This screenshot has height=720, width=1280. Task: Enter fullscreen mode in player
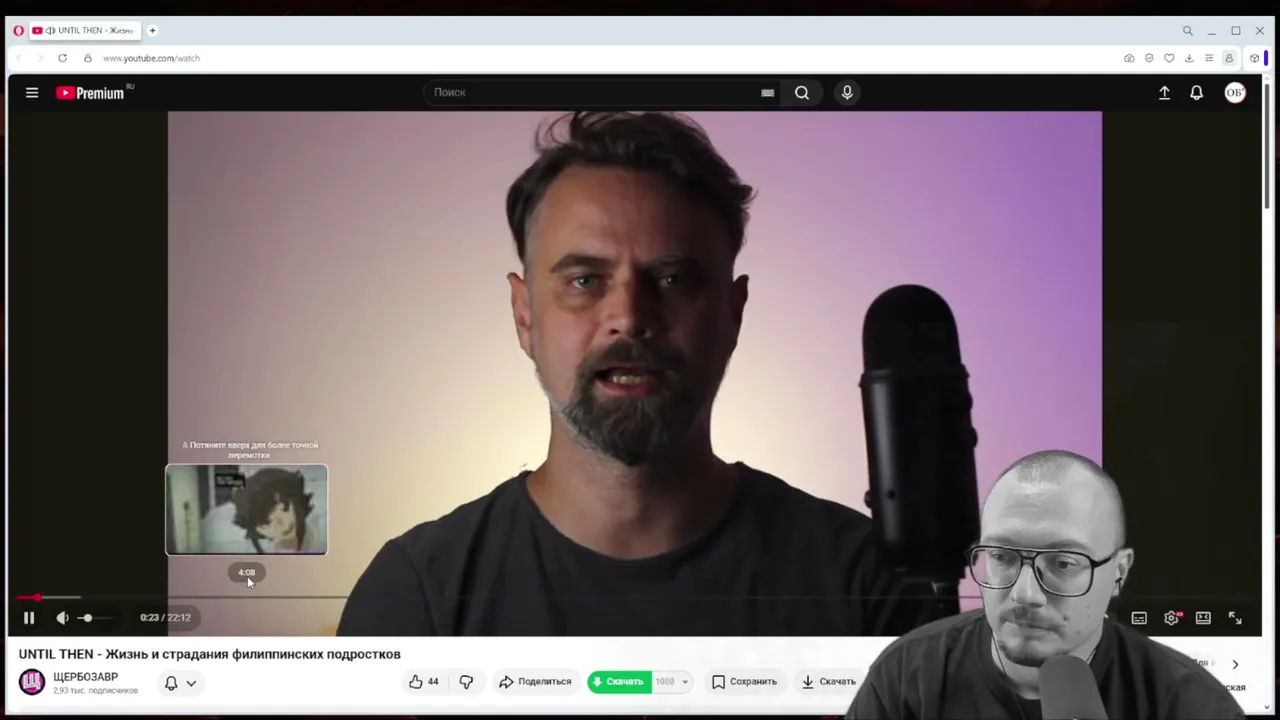(x=1235, y=618)
